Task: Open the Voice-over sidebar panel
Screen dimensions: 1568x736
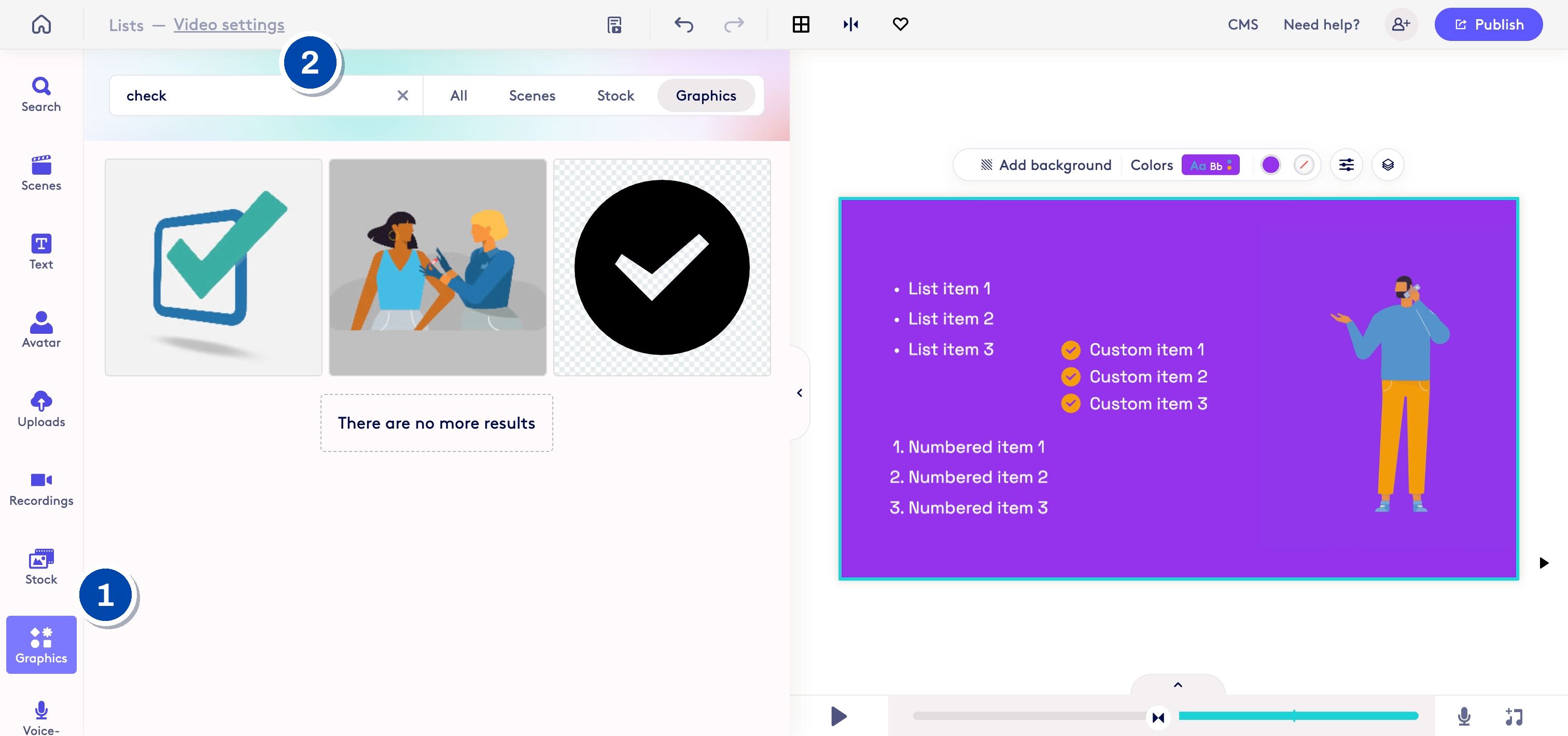Action: coord(41,718)
